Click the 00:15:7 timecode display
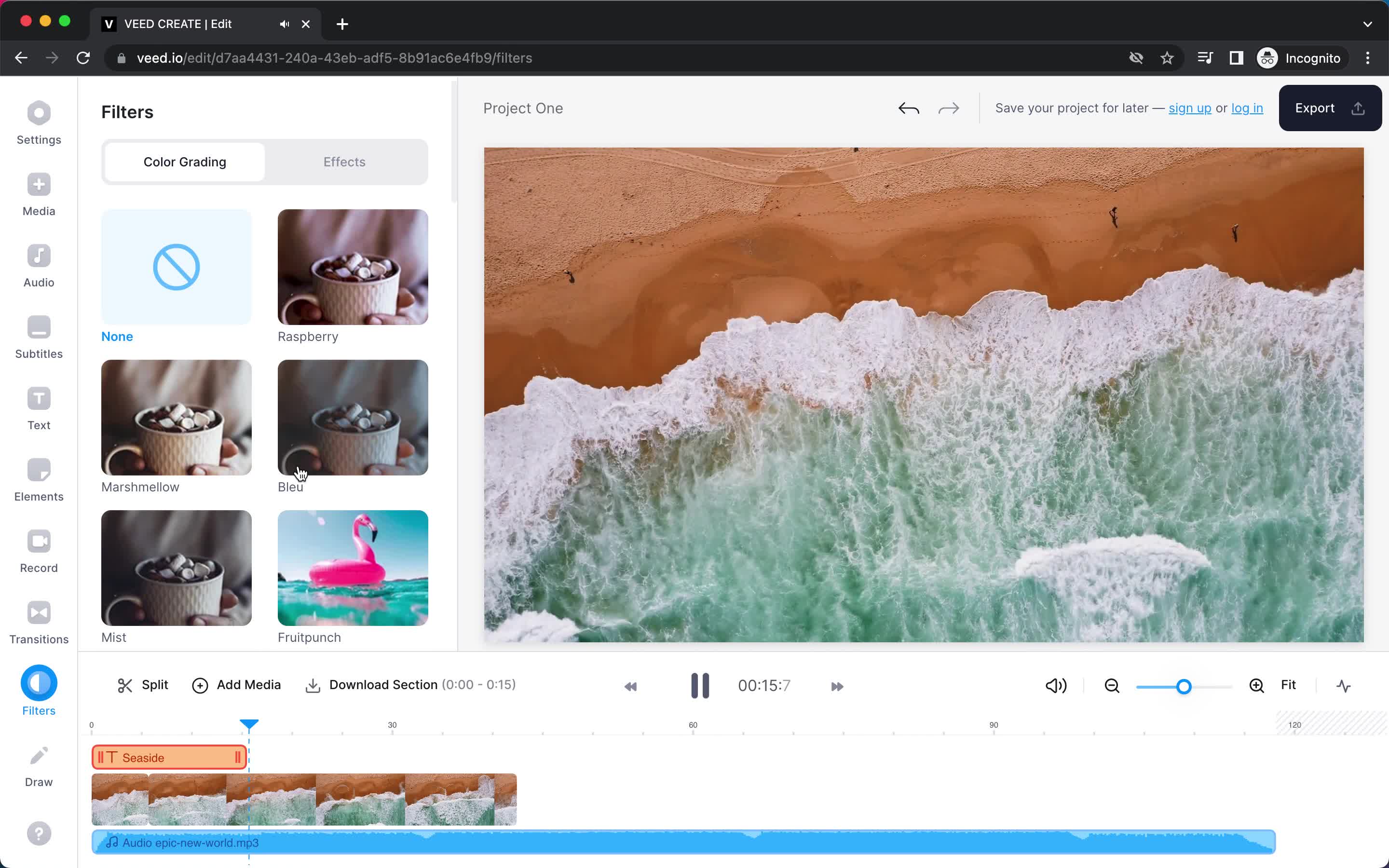This screenshot has height=868, width=1389. click(764, 685)
